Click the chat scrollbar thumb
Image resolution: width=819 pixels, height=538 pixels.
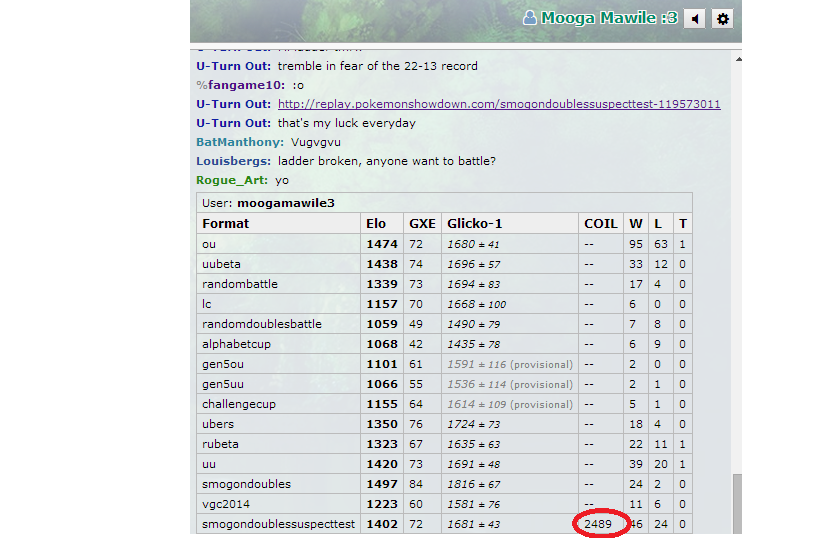click(x=738, y=505)
